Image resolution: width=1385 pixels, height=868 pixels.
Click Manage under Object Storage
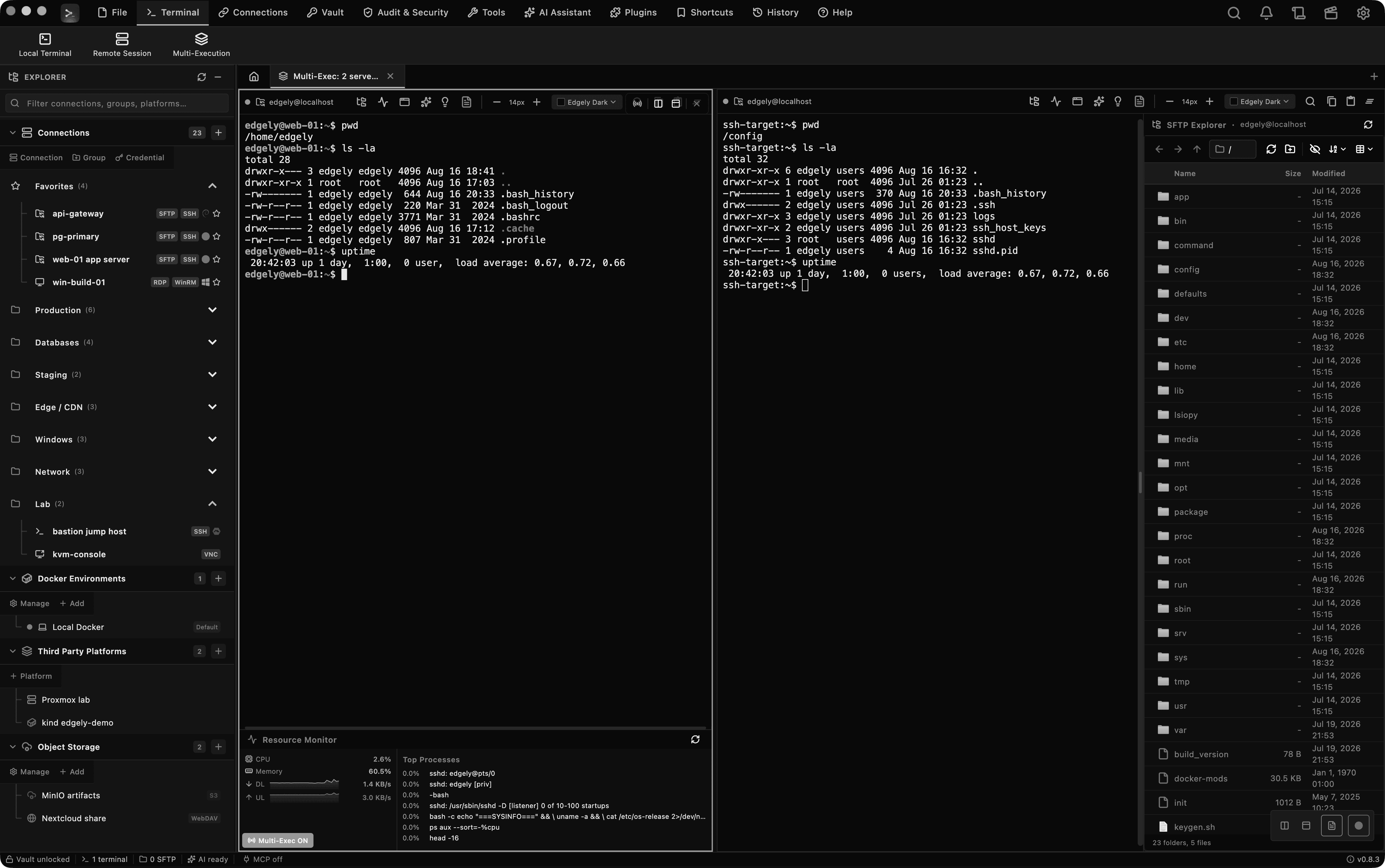pos(30,772)
